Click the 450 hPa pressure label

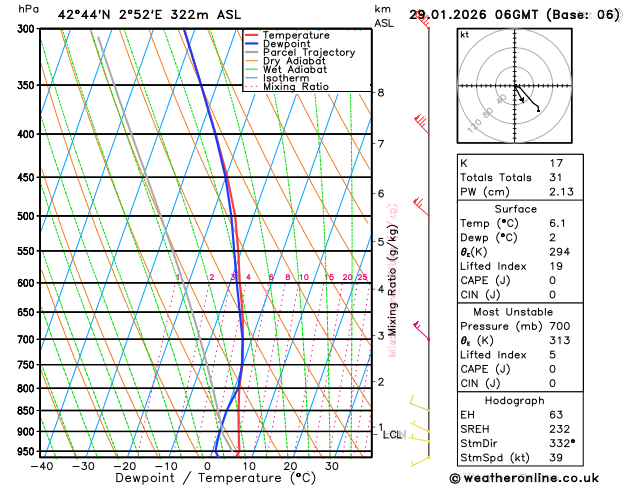28,177
